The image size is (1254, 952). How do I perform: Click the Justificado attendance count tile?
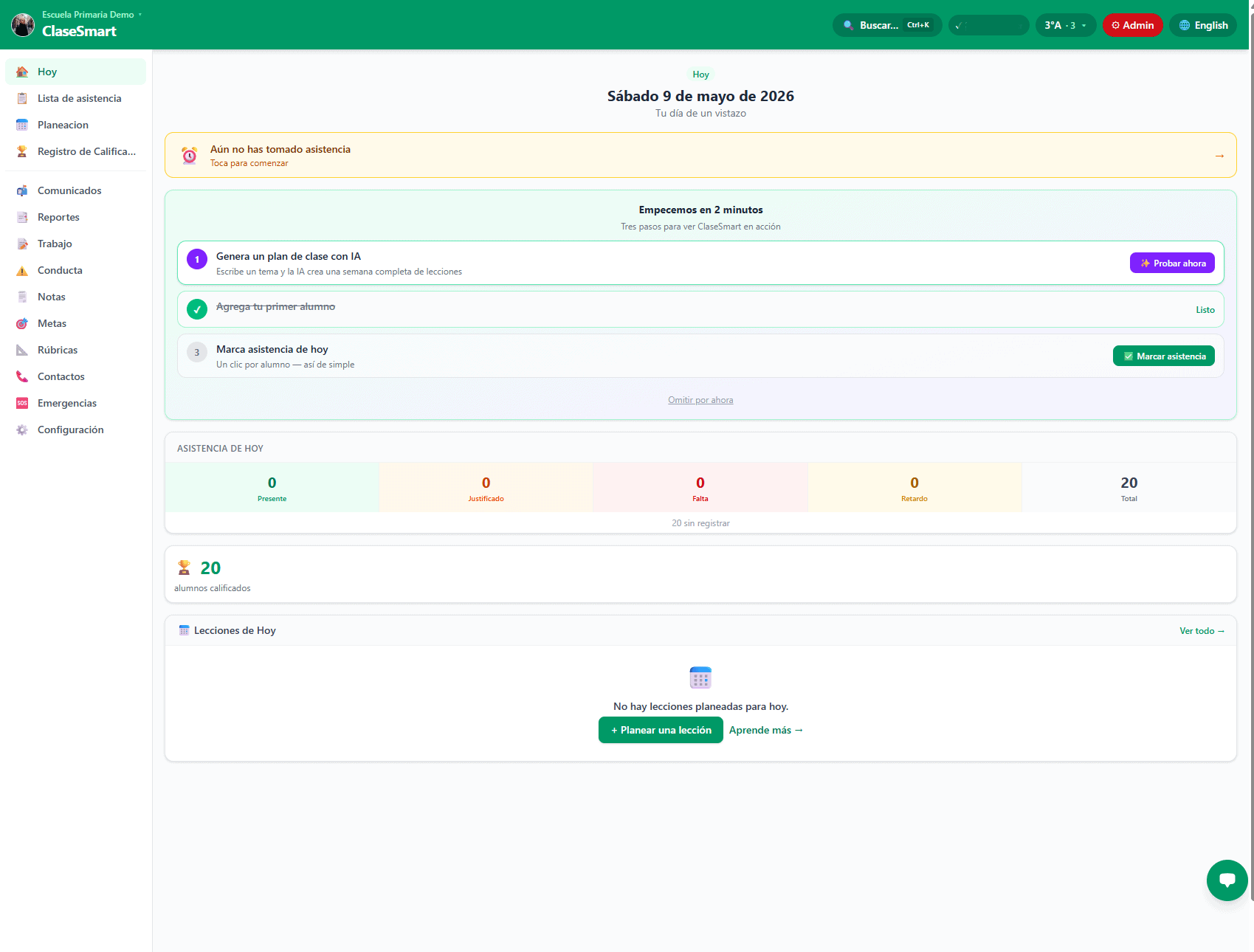pos(486,488)
